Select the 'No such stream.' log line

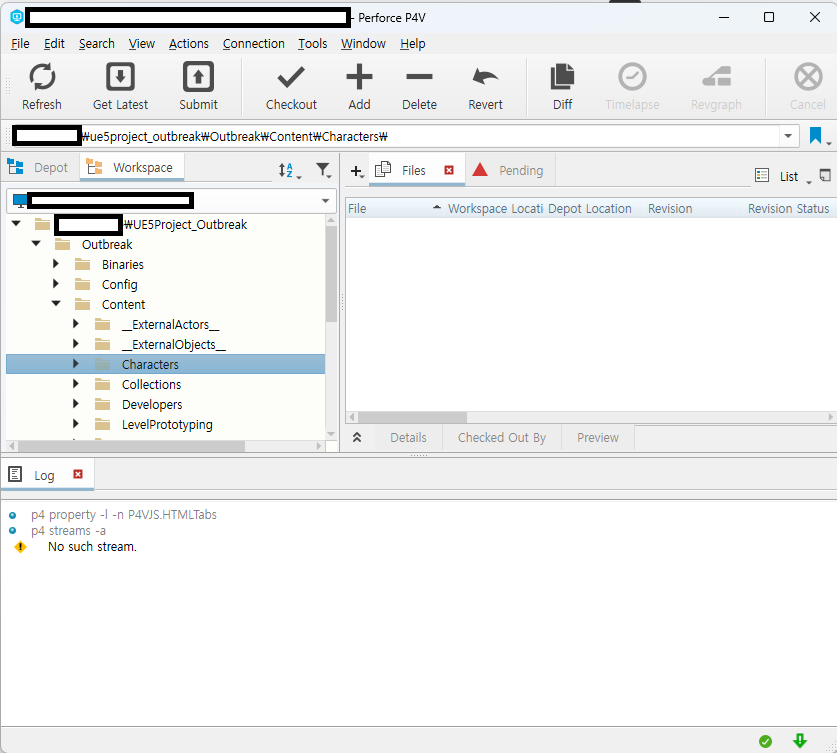click(92, 546)
